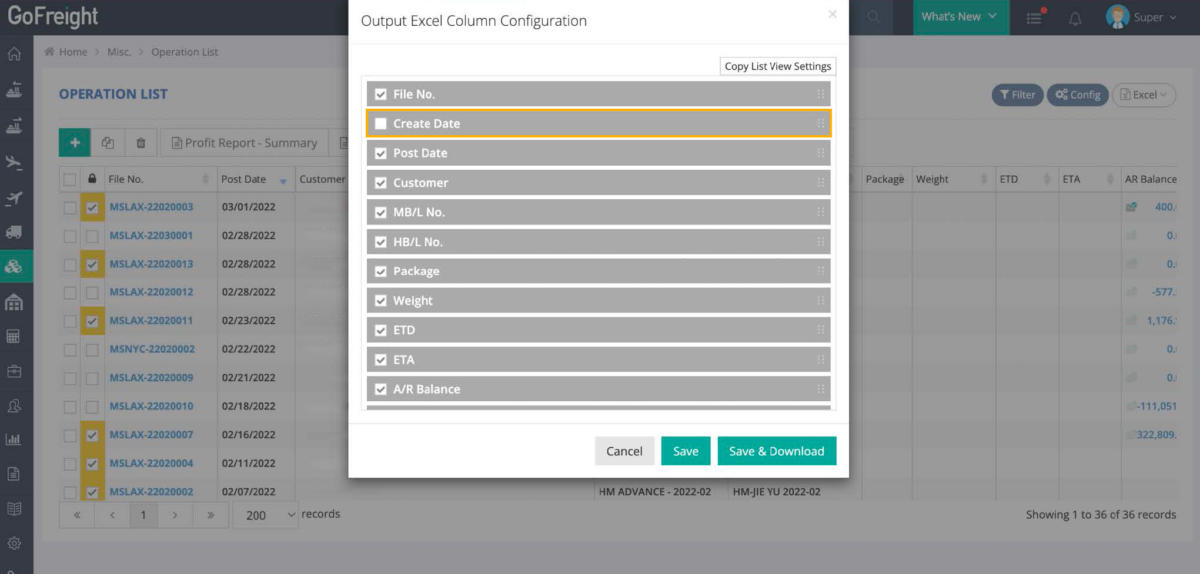The width and height of the screenshot is (1200, 574).
Task: Enable the Create Date checkbox
Action: tap(380, 124)
